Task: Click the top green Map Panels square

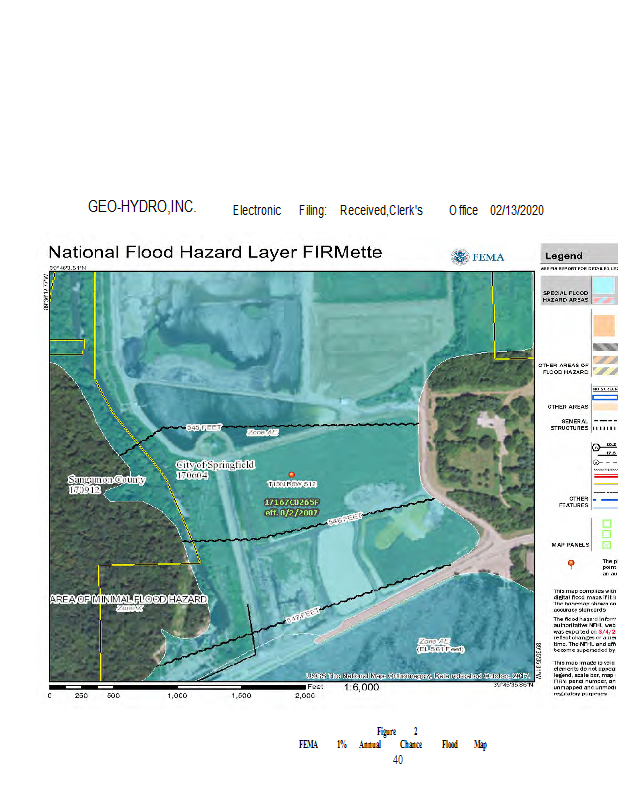Action: (606, 522)
